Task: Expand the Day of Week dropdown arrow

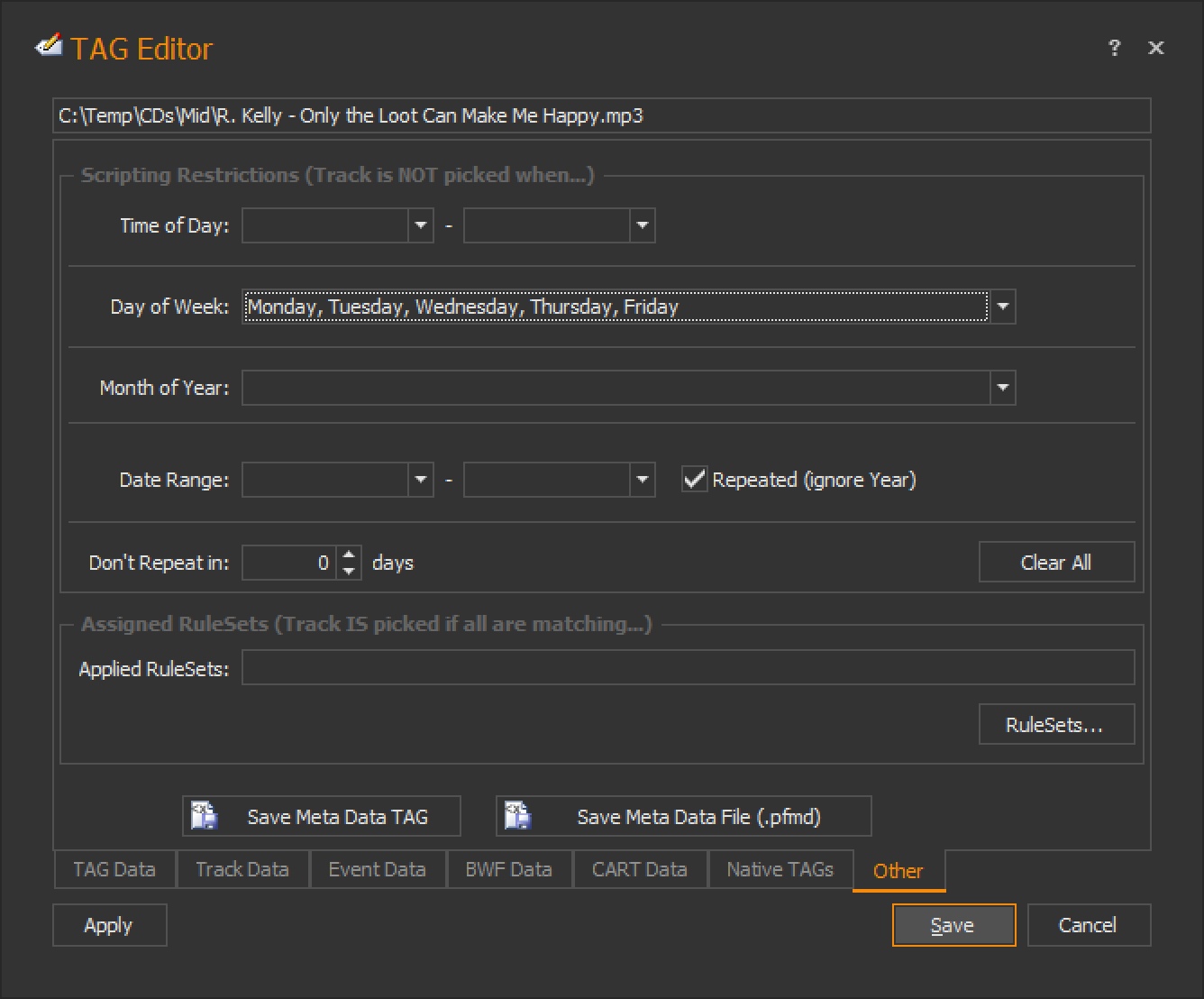Action: (1003, 307)
